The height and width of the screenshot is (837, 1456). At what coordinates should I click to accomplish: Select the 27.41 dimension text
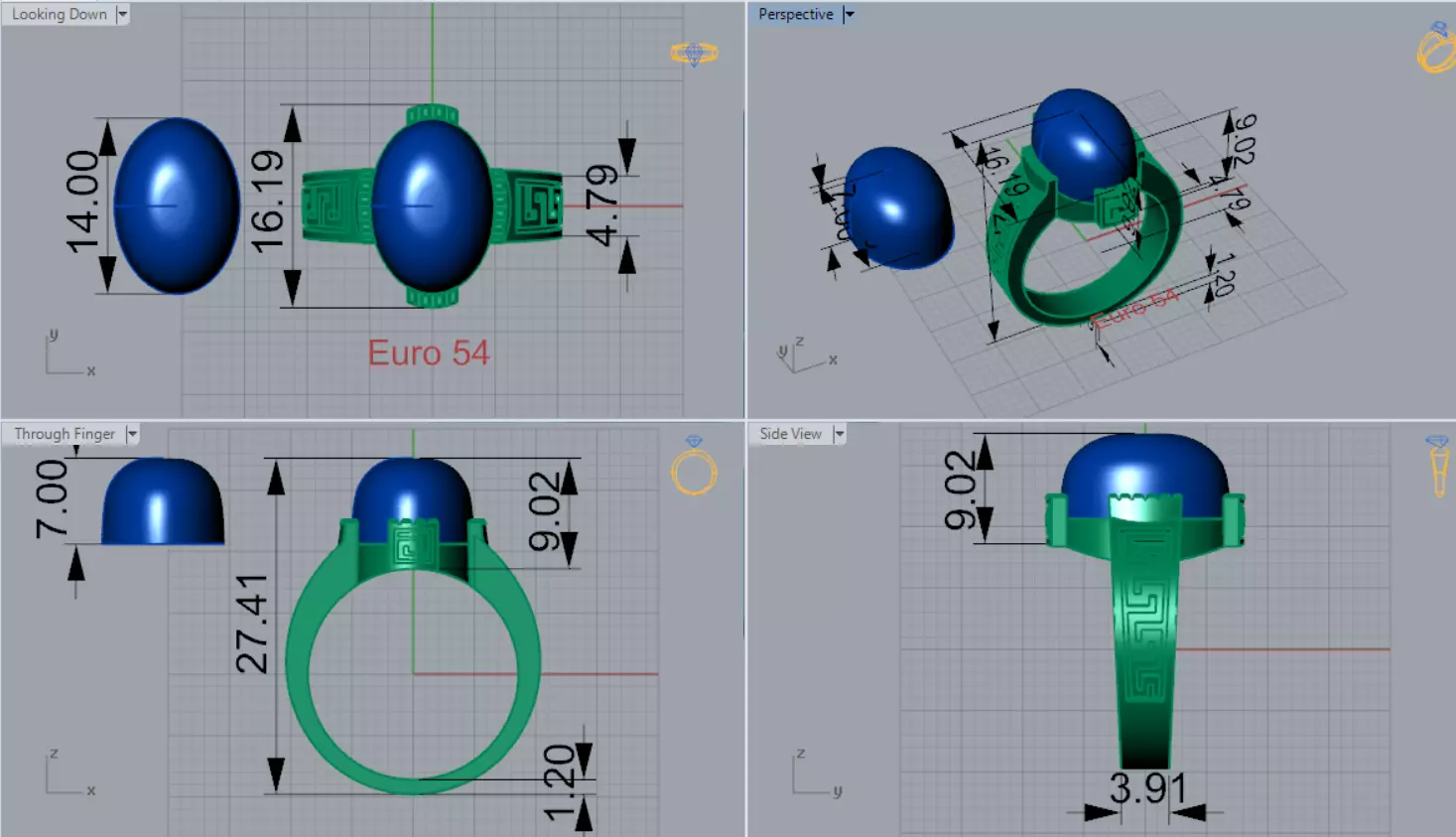pos(252,624)
